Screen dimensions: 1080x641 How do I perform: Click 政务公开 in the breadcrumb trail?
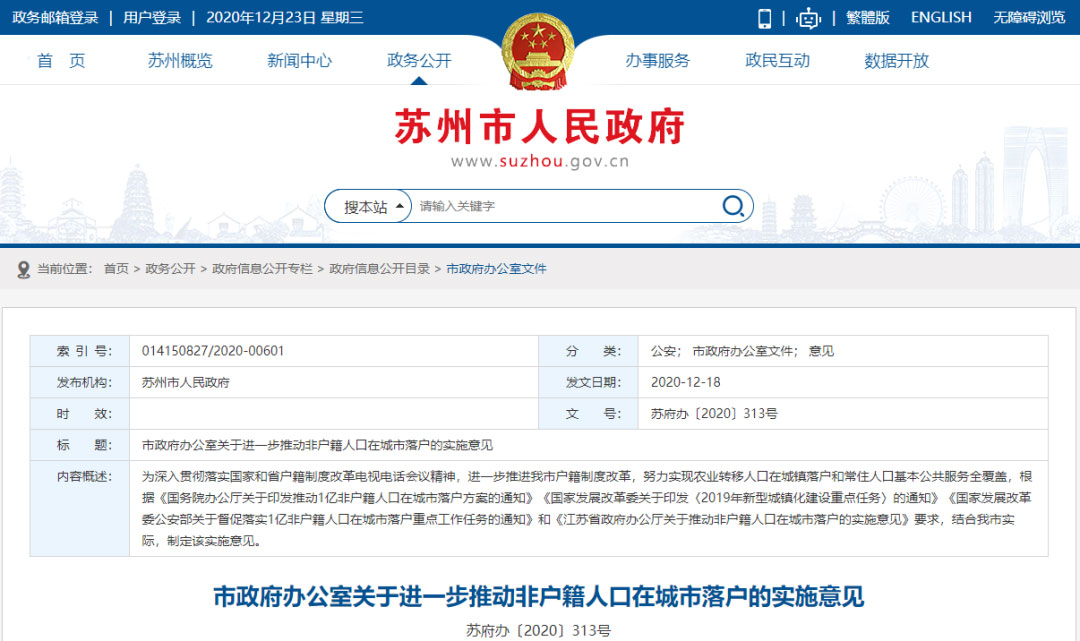click(x=170, y=269)
